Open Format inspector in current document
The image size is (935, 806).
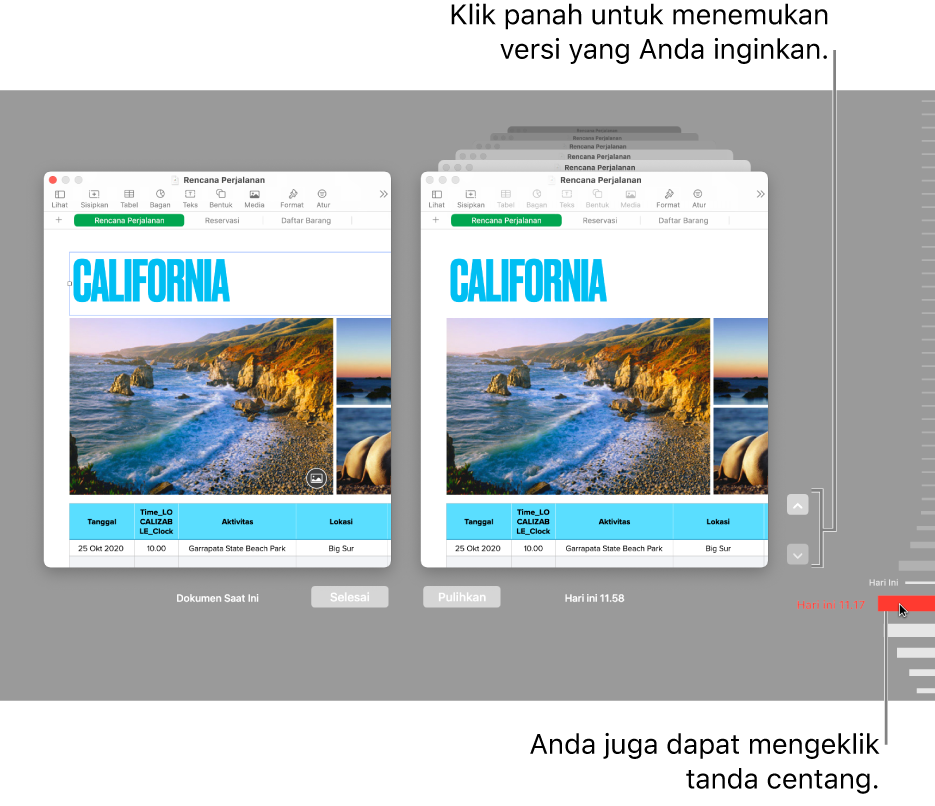[292, 199]
